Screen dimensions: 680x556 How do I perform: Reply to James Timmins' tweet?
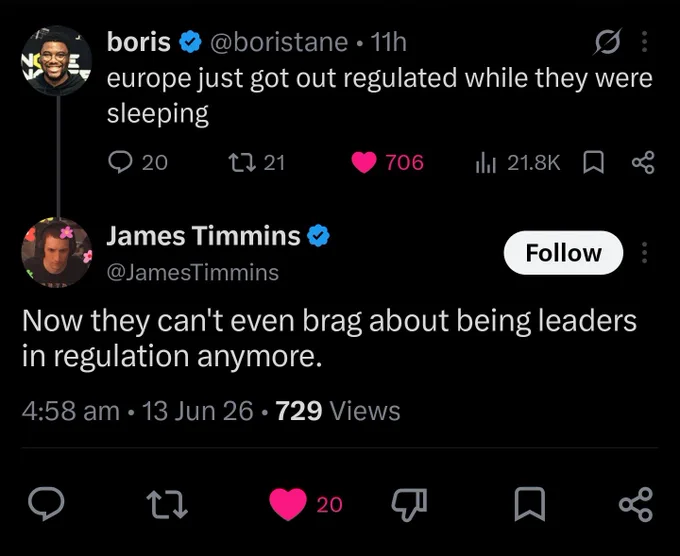coord(46,504)
